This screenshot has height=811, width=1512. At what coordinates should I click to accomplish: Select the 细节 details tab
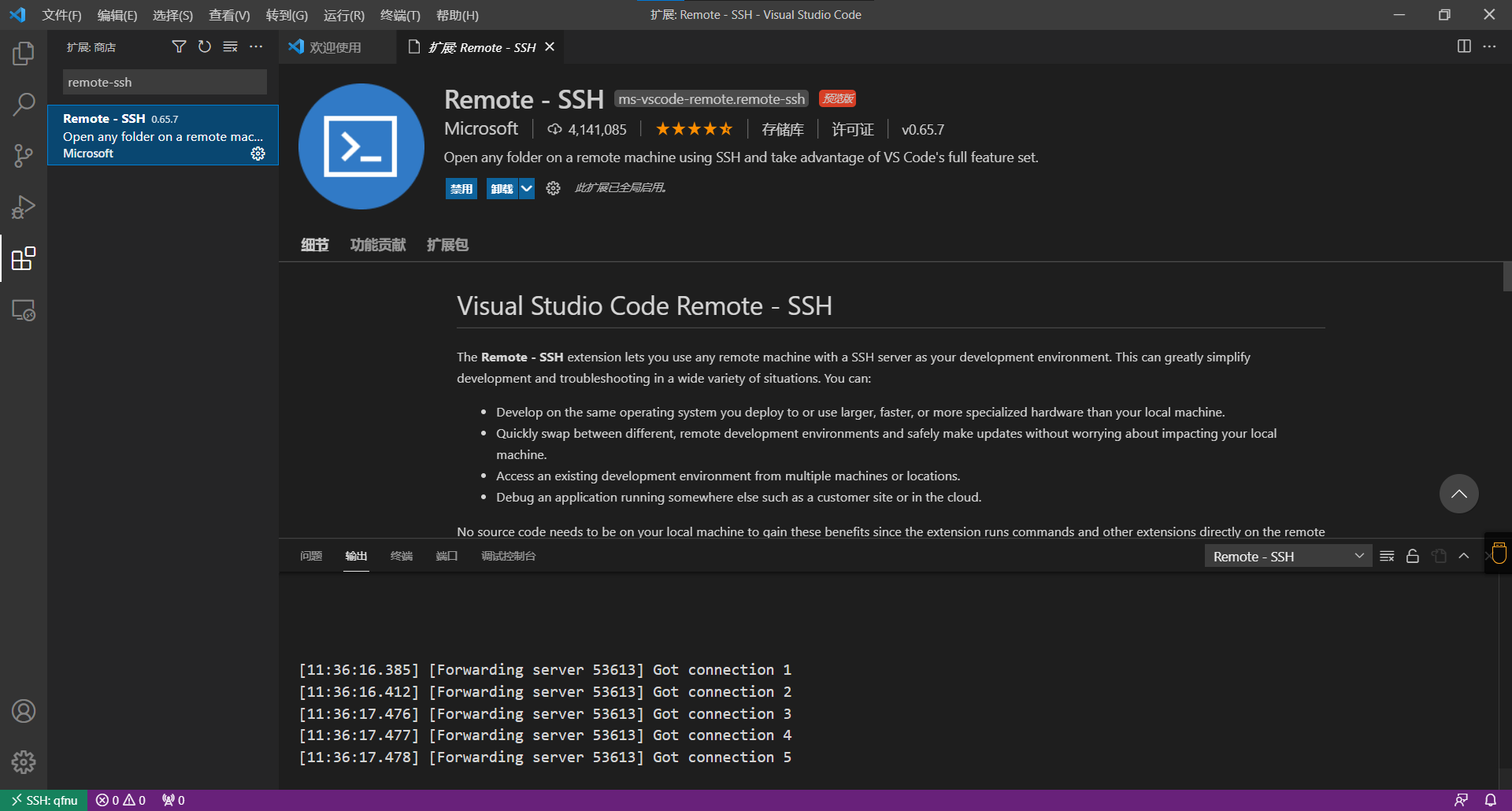tap(314, 245)
